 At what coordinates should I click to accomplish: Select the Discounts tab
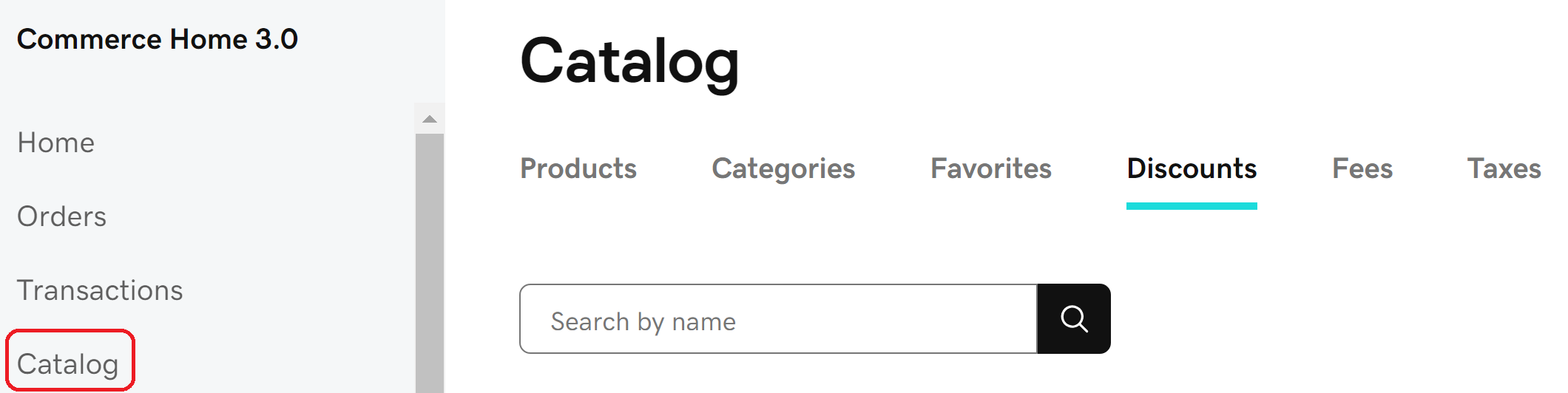pos(1192,169)
